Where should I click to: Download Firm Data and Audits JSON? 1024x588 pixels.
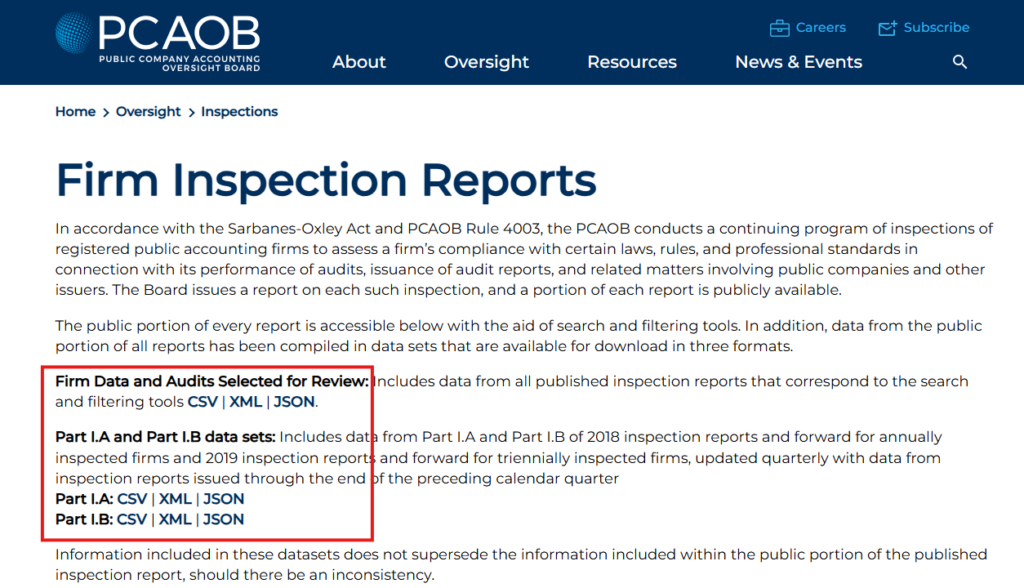(294, 402)
